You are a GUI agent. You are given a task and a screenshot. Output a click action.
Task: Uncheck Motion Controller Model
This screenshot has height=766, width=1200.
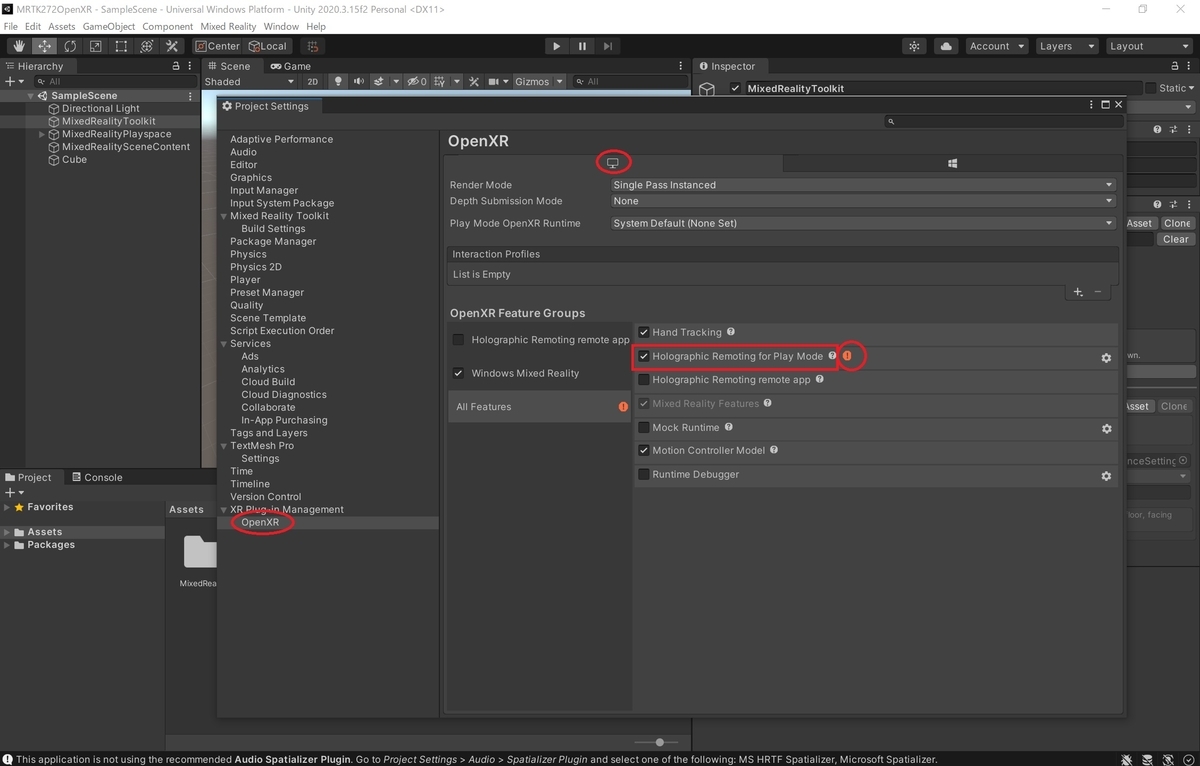pos(644,451)
